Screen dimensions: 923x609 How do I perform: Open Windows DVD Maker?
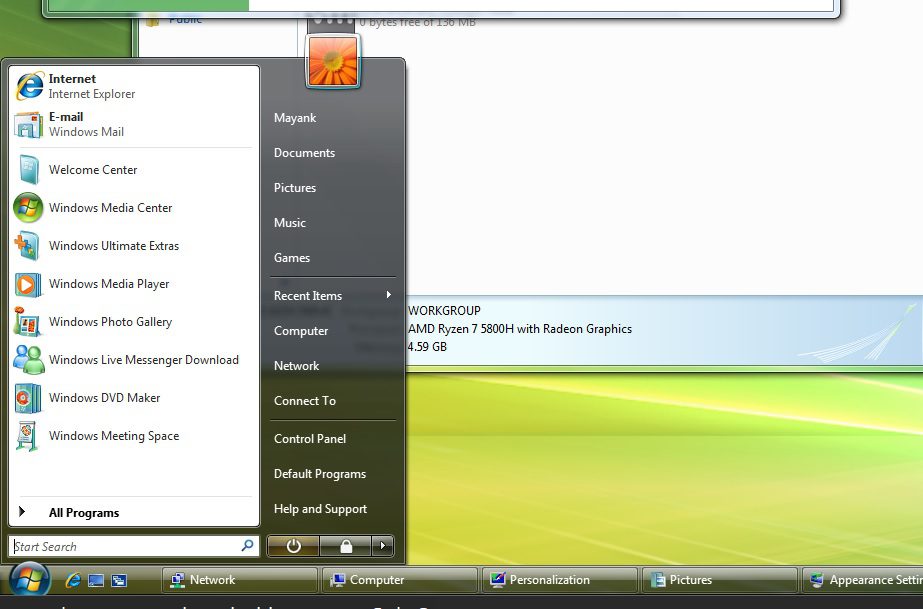coord(104,398)
